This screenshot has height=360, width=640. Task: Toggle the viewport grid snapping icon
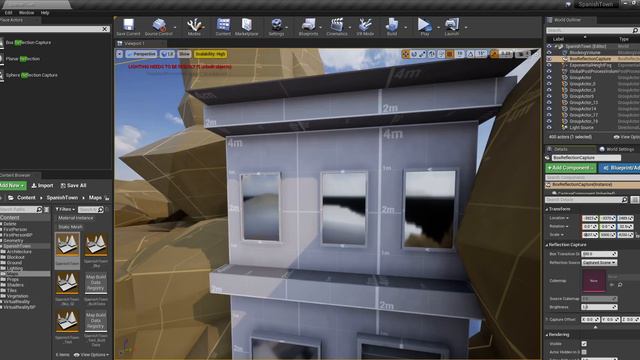(x=450, y=54)
